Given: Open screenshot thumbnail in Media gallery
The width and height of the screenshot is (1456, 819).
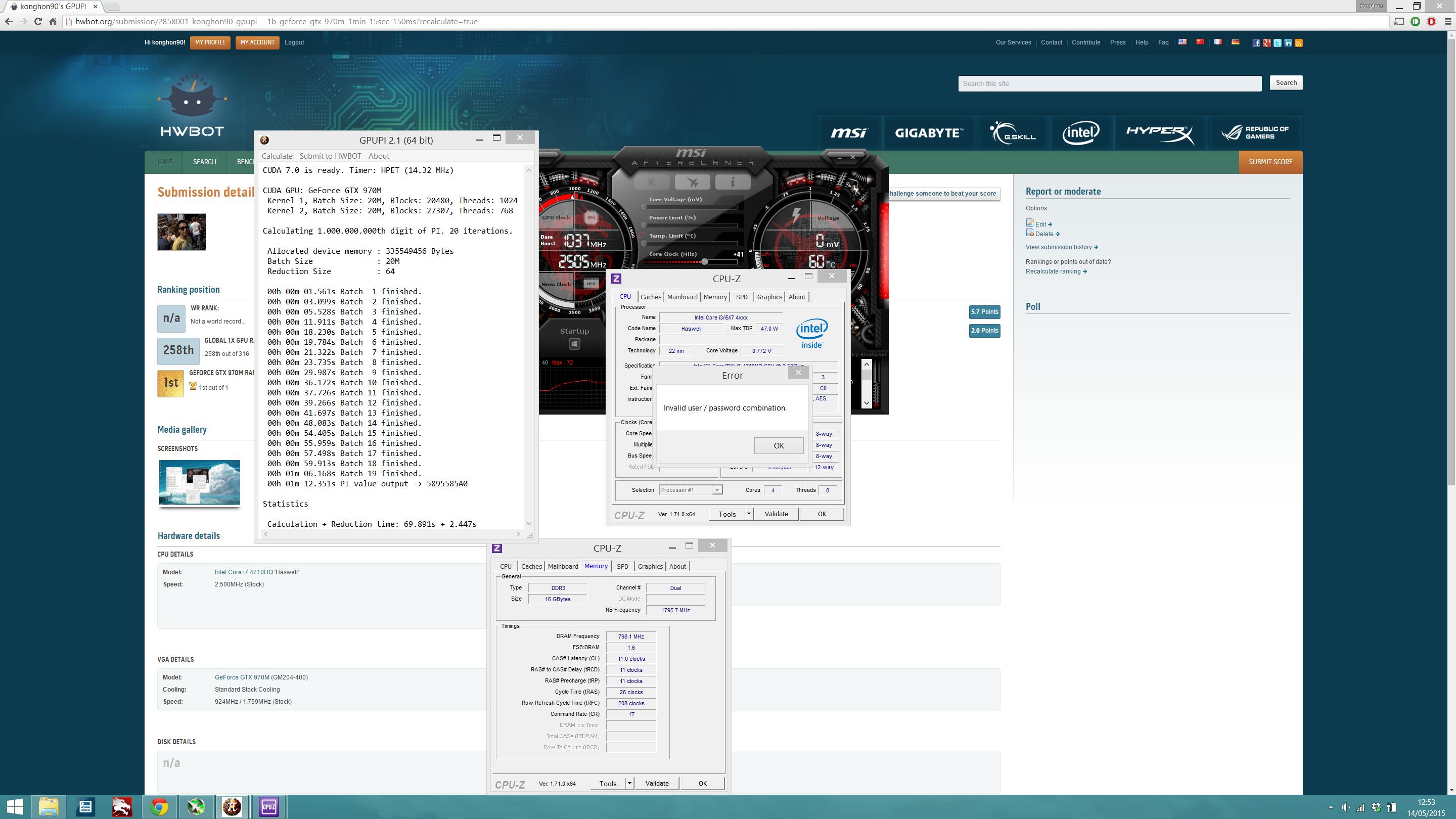Looking at the screenshot, I should (200, 482).
